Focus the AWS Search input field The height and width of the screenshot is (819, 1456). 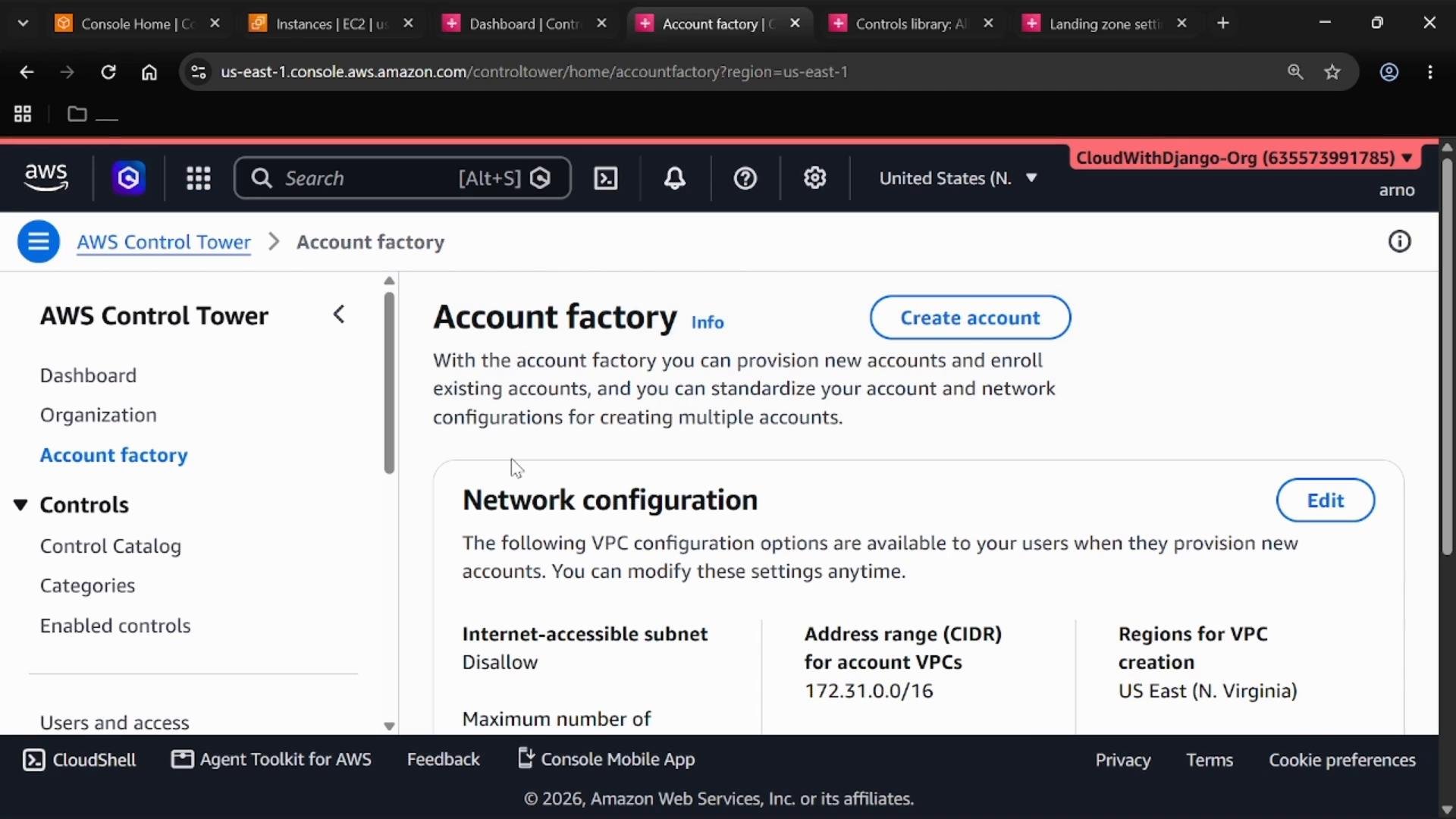tap(403, 178)
